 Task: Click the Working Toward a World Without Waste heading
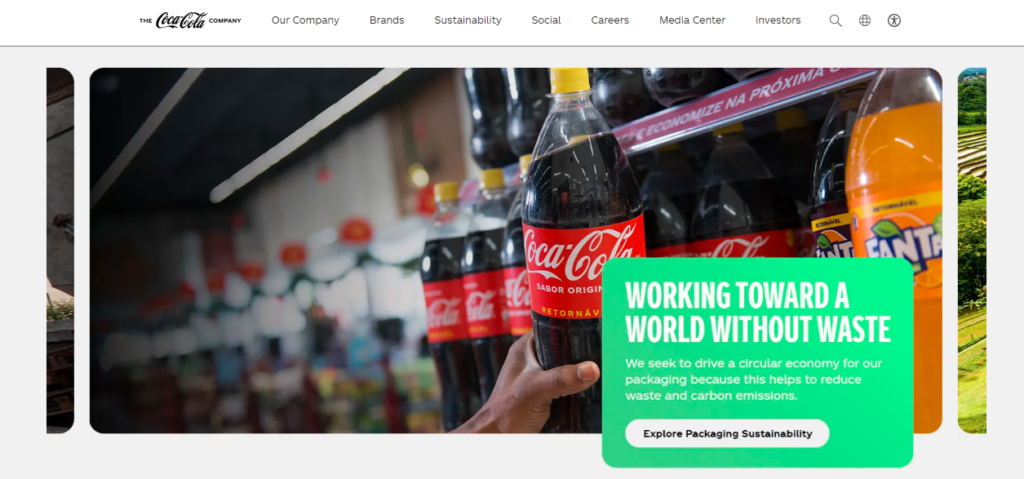(x=758, y=313)
